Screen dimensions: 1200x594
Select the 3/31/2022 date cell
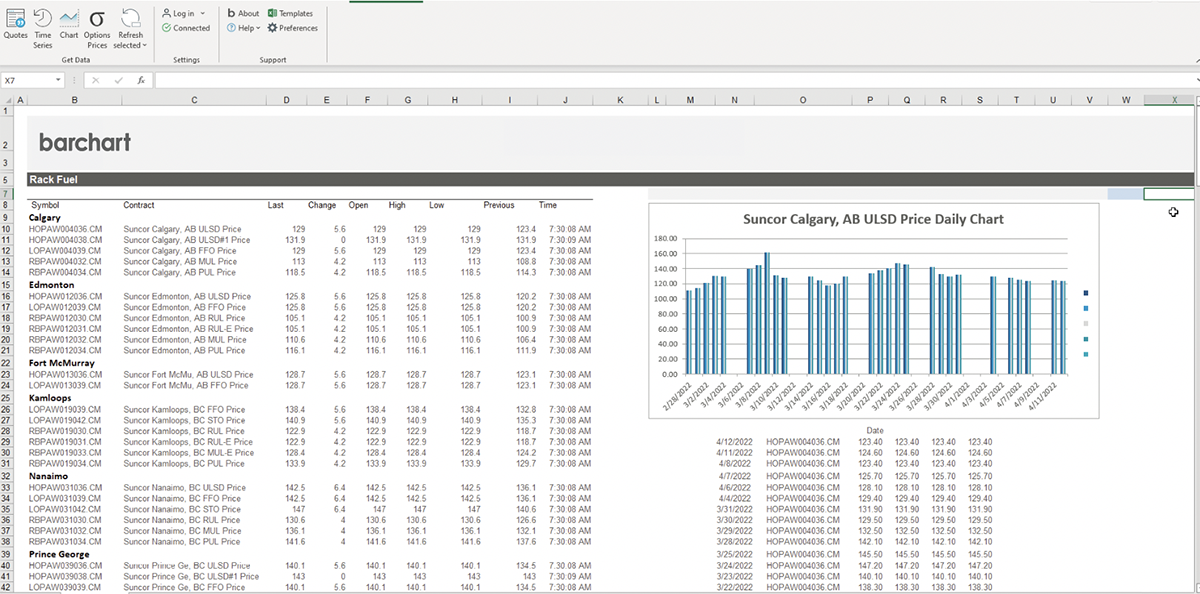[x=737, y=509]
